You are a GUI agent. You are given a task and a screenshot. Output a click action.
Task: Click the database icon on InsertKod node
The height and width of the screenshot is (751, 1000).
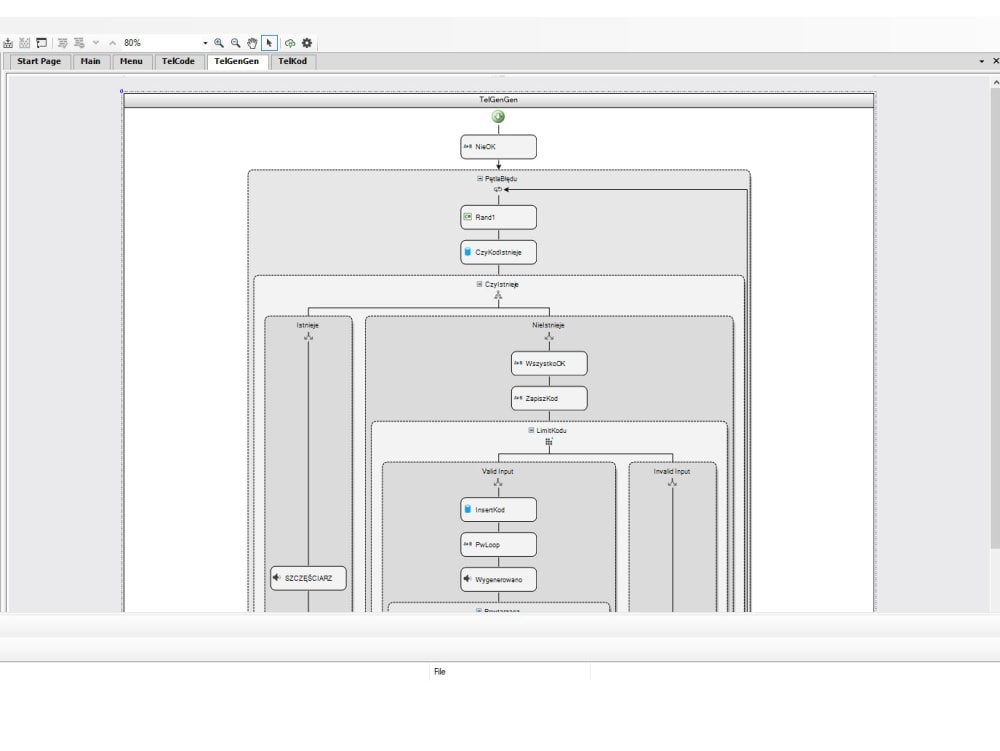[x=467, y=509]
